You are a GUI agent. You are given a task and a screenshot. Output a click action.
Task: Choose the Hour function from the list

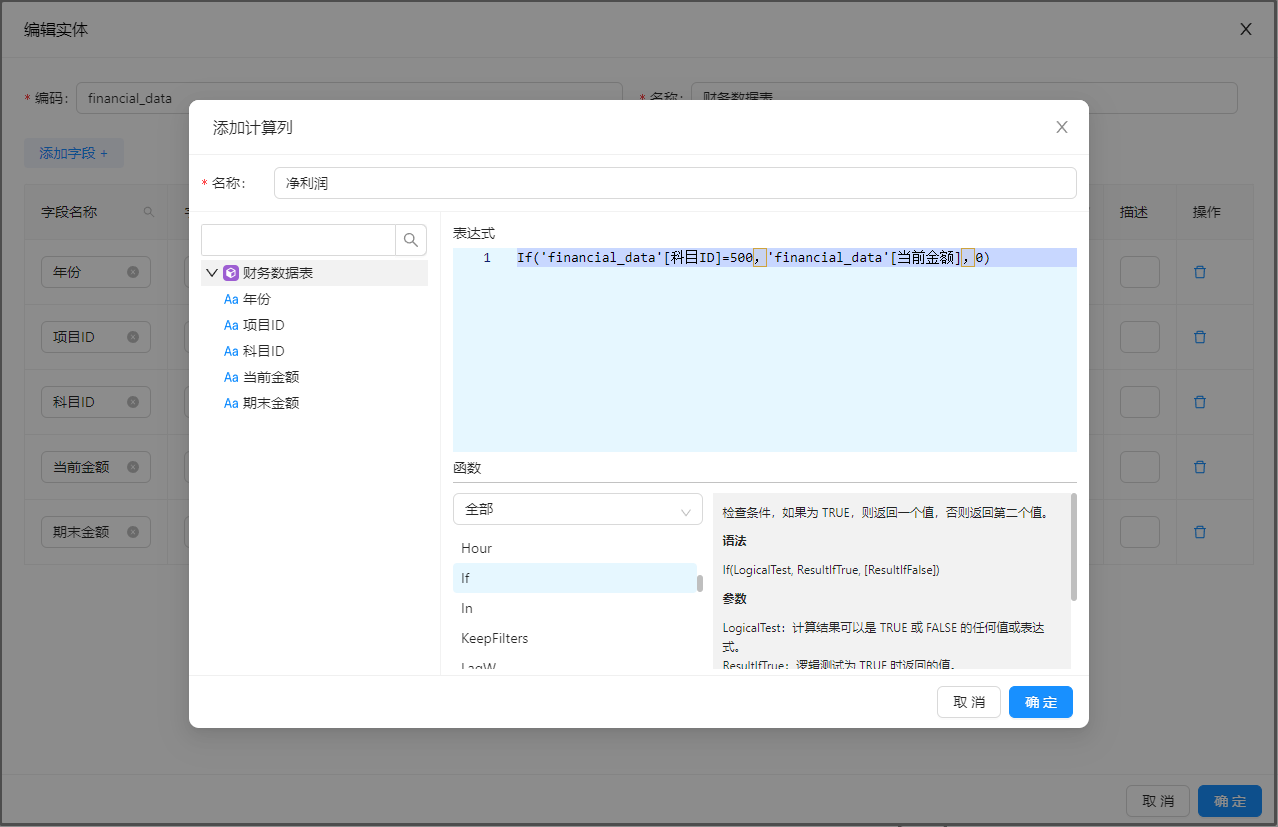(574, 548)
